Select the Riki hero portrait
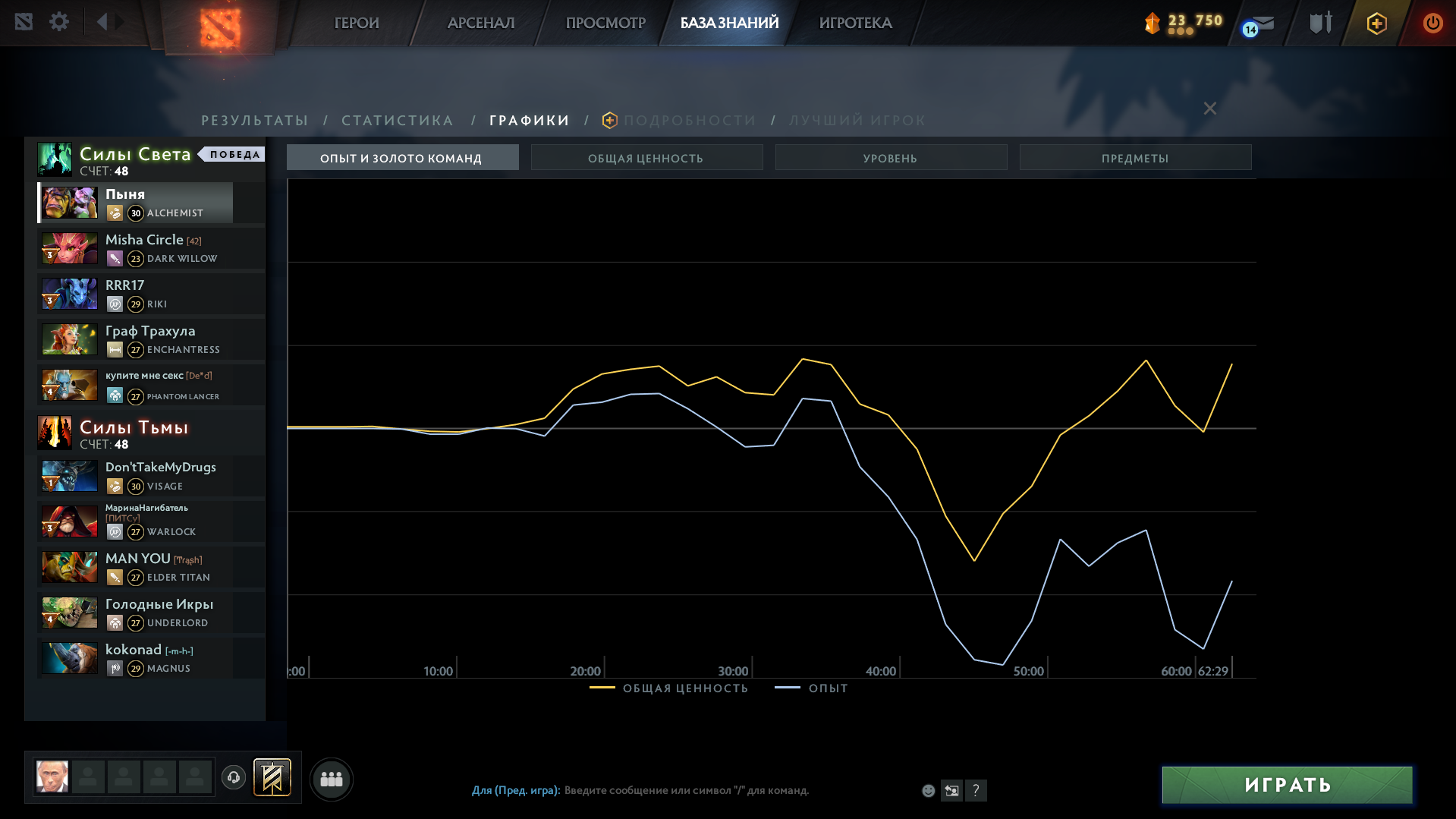The width and height of the screenshot is (1456, 819). point(70,294)
